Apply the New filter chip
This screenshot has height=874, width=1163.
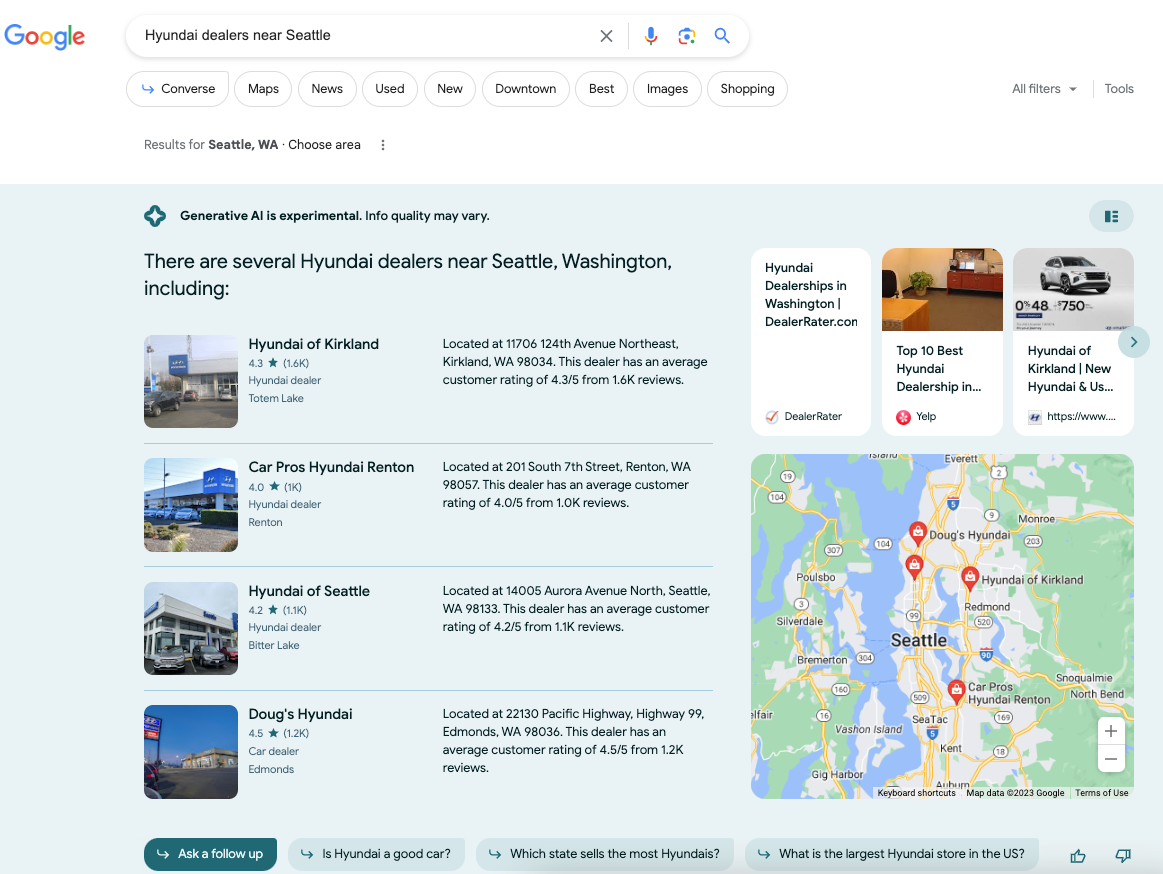coord(449,89)
